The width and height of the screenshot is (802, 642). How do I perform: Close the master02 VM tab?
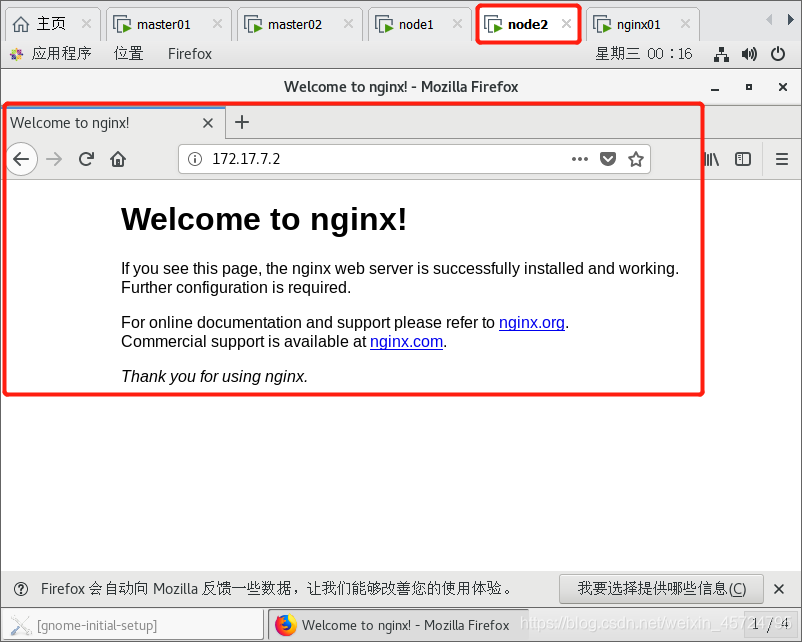[348, 24]
